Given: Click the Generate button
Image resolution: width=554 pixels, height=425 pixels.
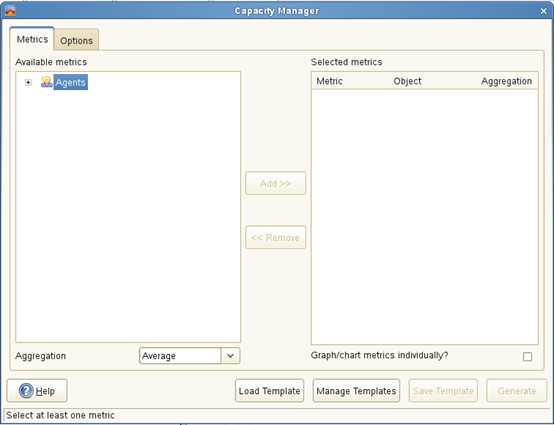Looking at the screenshot, I should point(517,391).
